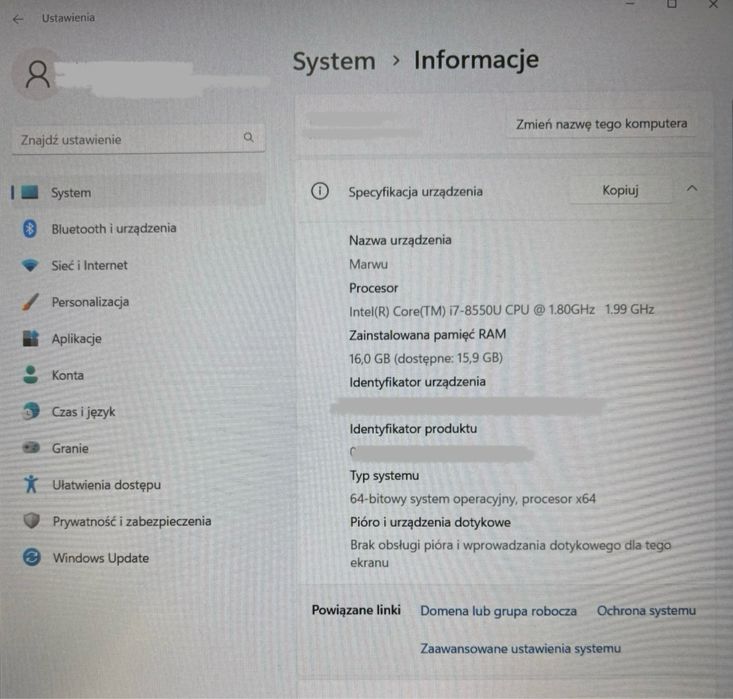Click the search magnifier icon
Screen dimensions: 733x699
[249, 137]
